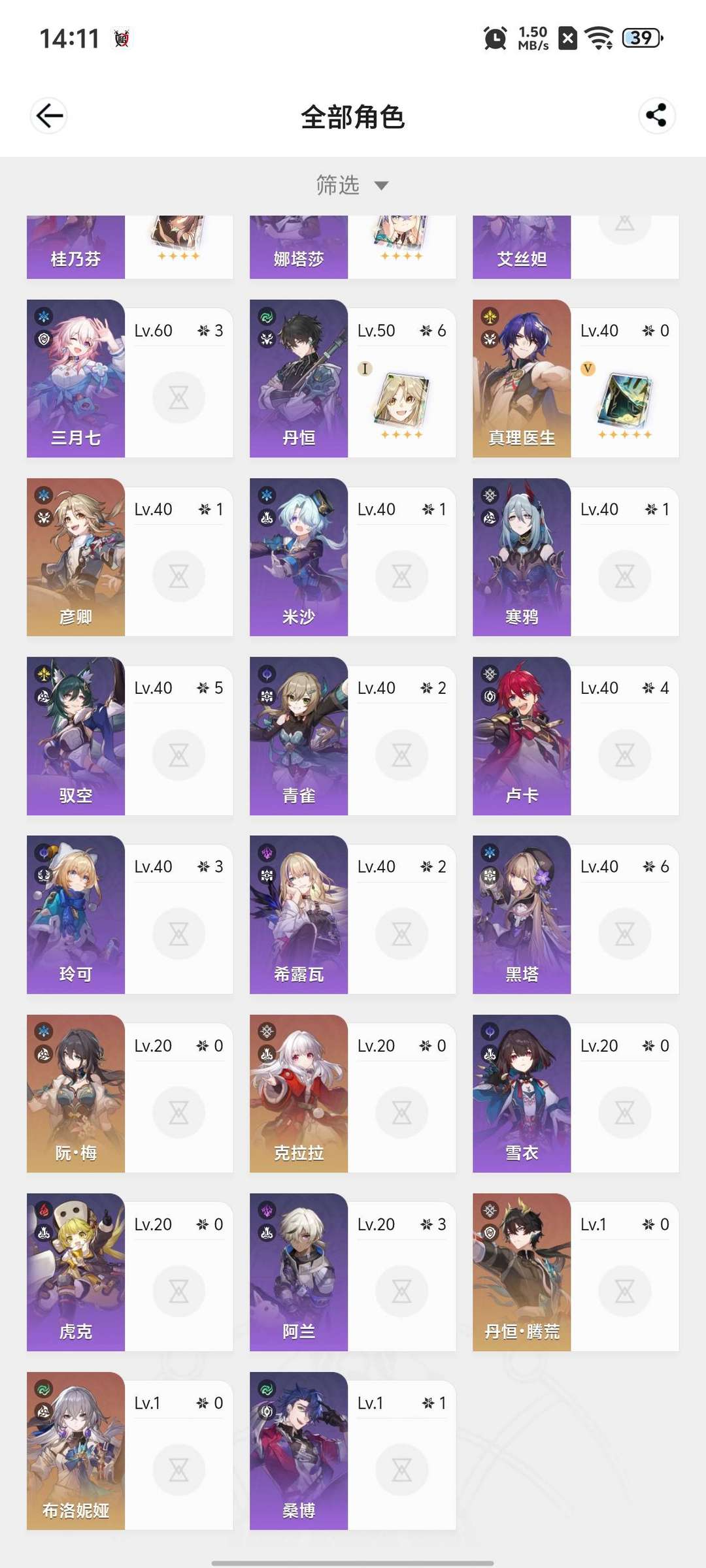Open the 寒鸦 character card
Screen dimensions: 706x1568
[x=576, y=557]
